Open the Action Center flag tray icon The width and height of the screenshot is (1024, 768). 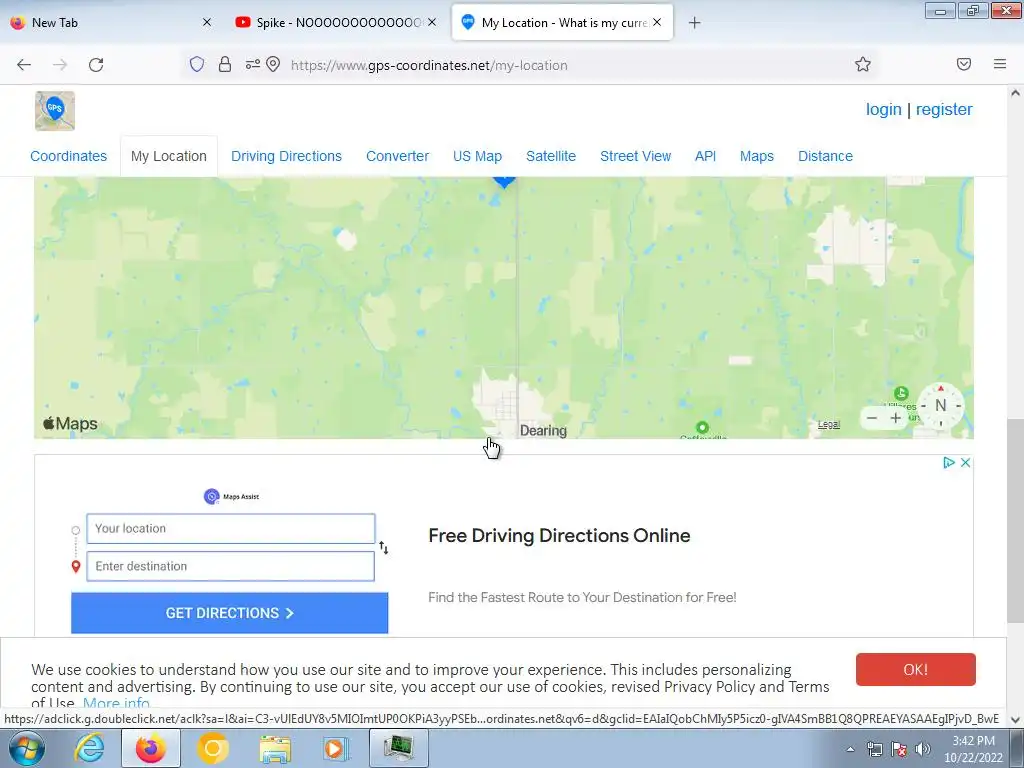click(x=899, y=749)
